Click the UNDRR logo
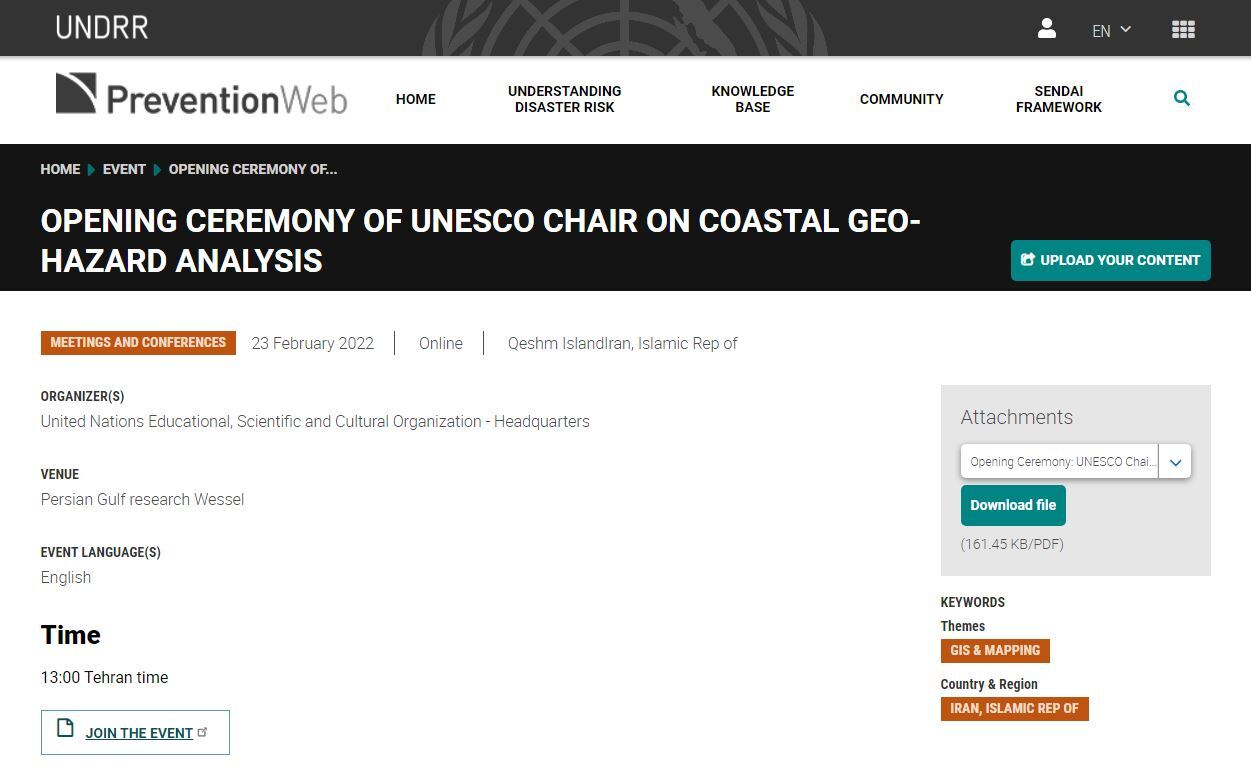 point(101,27)
